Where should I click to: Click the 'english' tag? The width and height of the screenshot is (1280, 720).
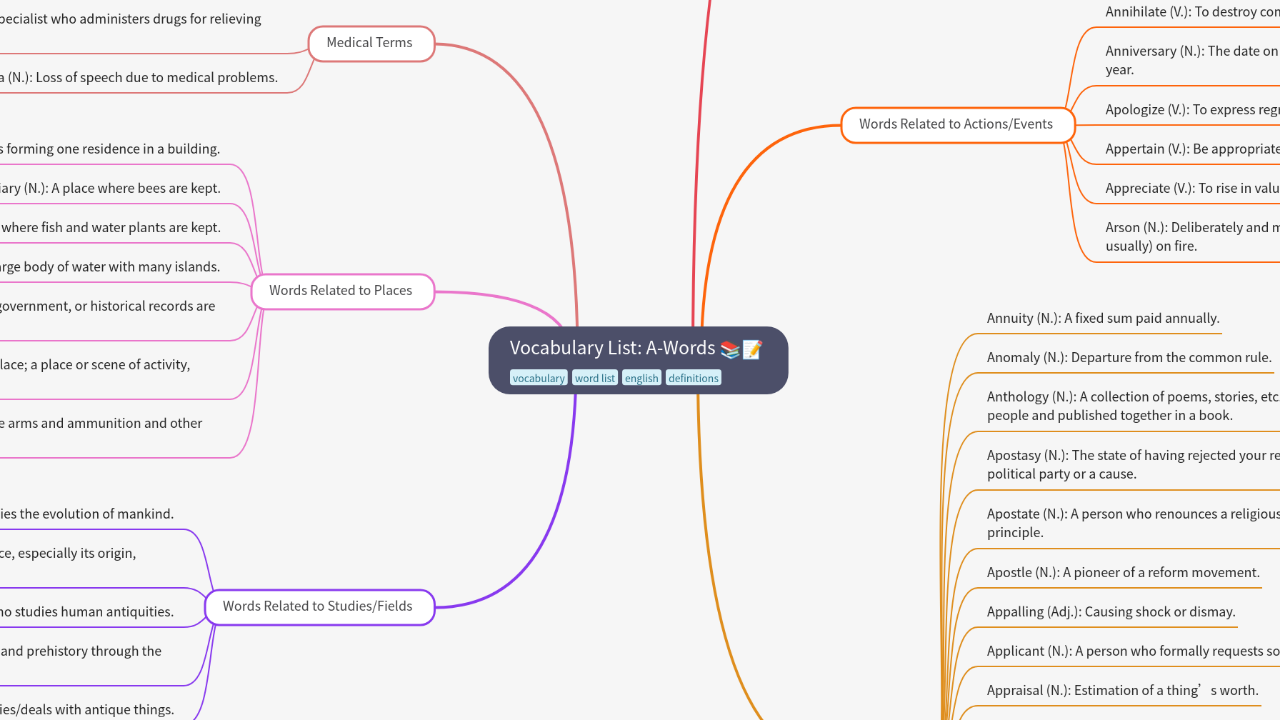coord(642,378)
